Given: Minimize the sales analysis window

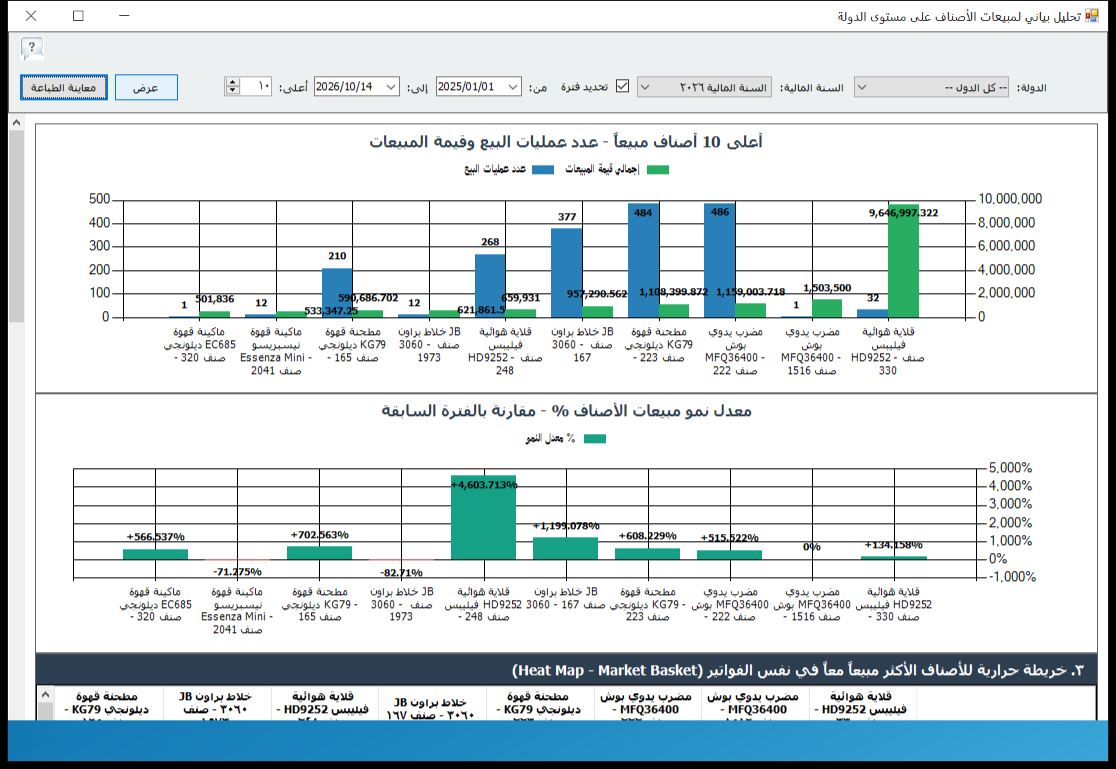Looking at the screenshot, I should click(124, 16).
